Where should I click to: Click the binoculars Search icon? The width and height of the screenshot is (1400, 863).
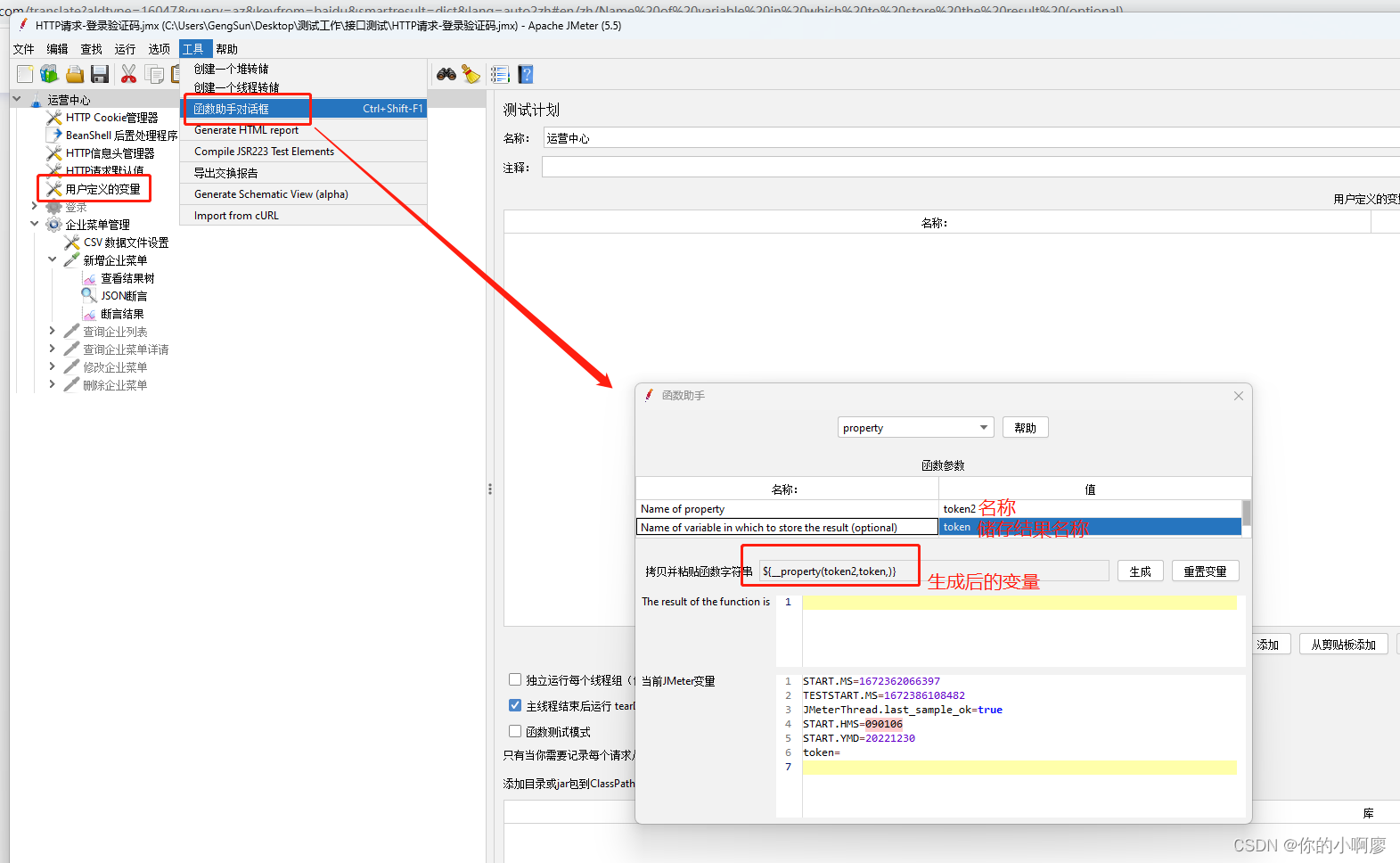446,74
